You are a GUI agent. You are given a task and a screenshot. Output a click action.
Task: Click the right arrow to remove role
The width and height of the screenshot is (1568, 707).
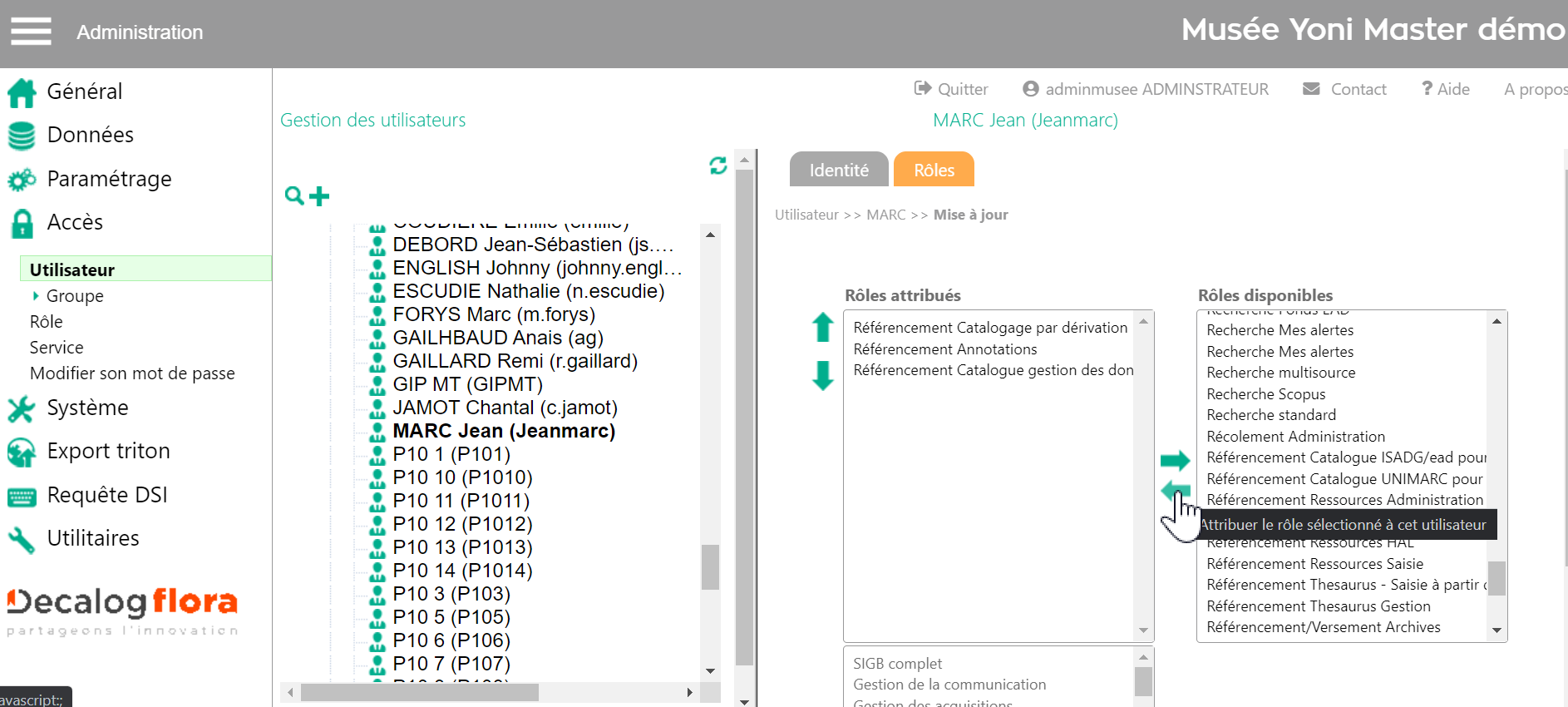click(x=1175, y=460)
